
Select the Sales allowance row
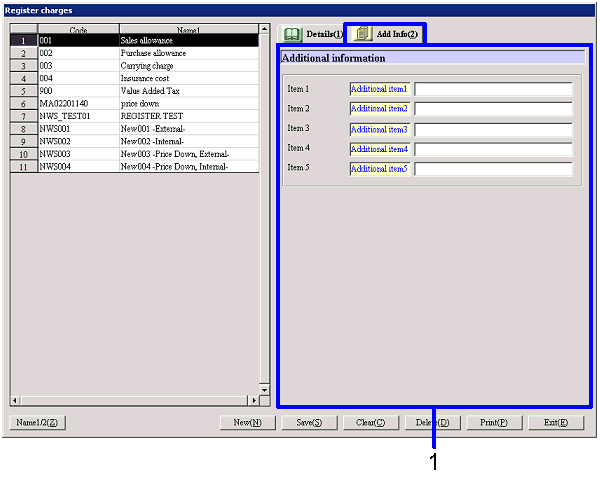click(x=187, y=41)
